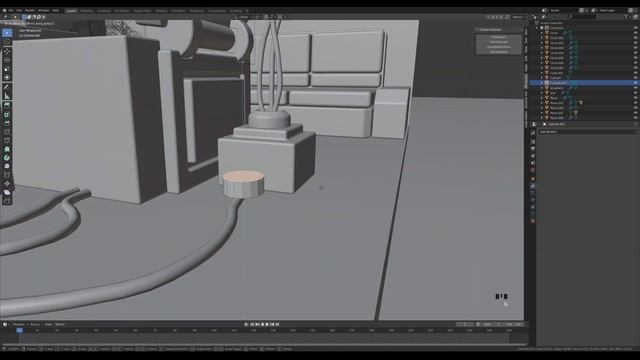This screenshot has height=360, width=640.
Task: Select the Transform tool
Action: 7,77
